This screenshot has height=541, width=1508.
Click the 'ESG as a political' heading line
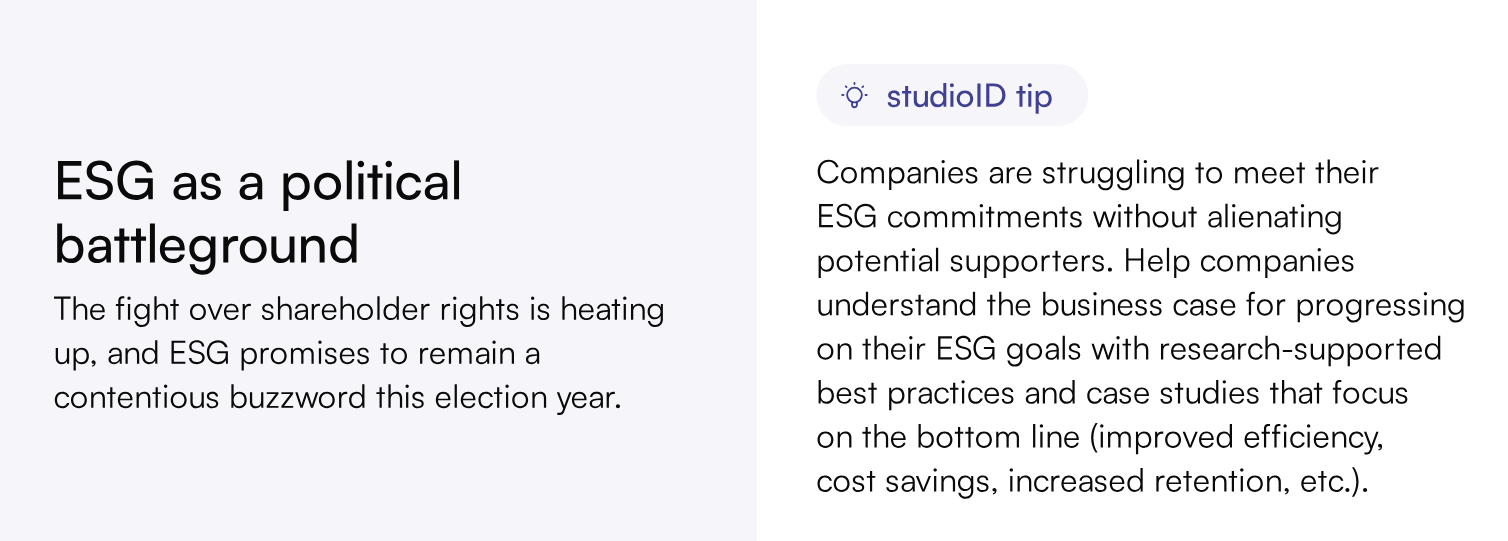pyautogui.click(x=258, y=183)
